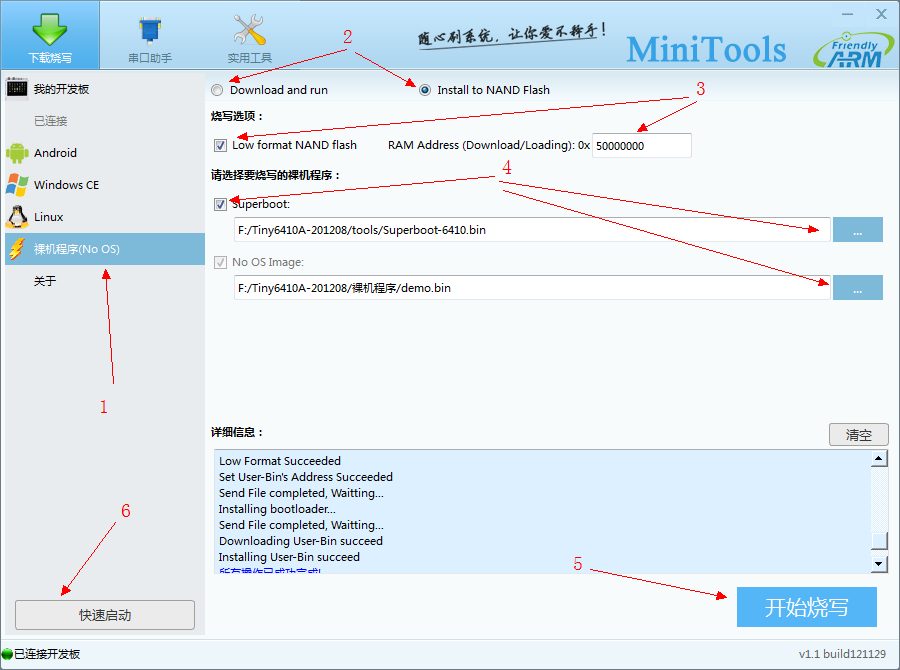Click the No OS Image path field

[x=532, y=288]
